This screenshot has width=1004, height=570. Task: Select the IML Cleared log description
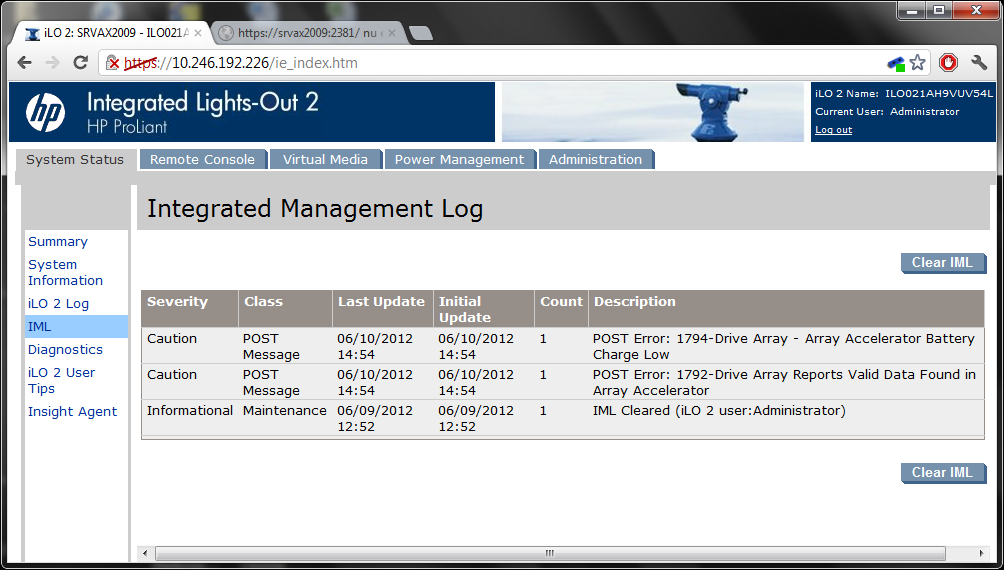[719, 411]
